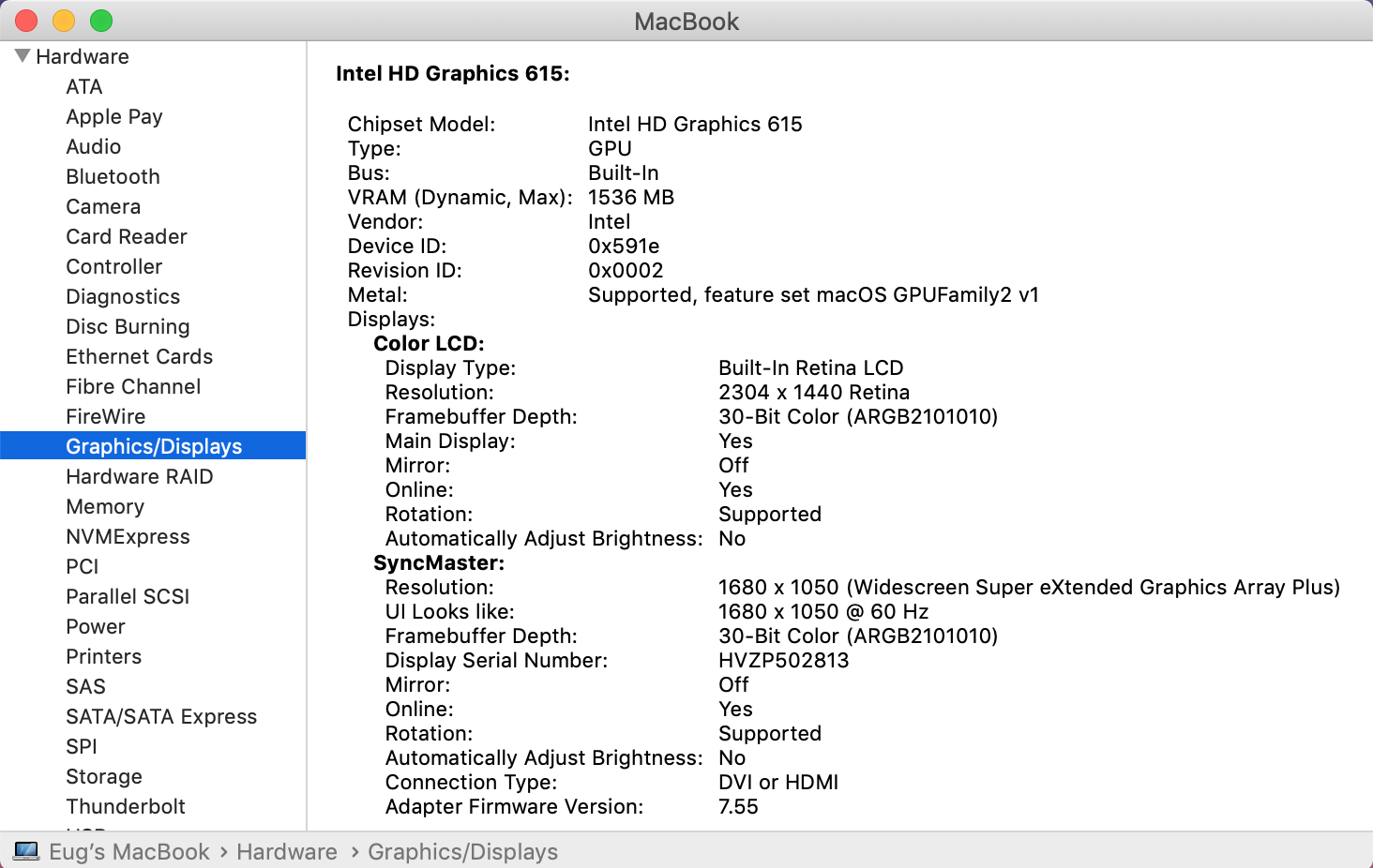
Task: Click the Intel HD Graphics 615 heading
Action: click(453, 73)
